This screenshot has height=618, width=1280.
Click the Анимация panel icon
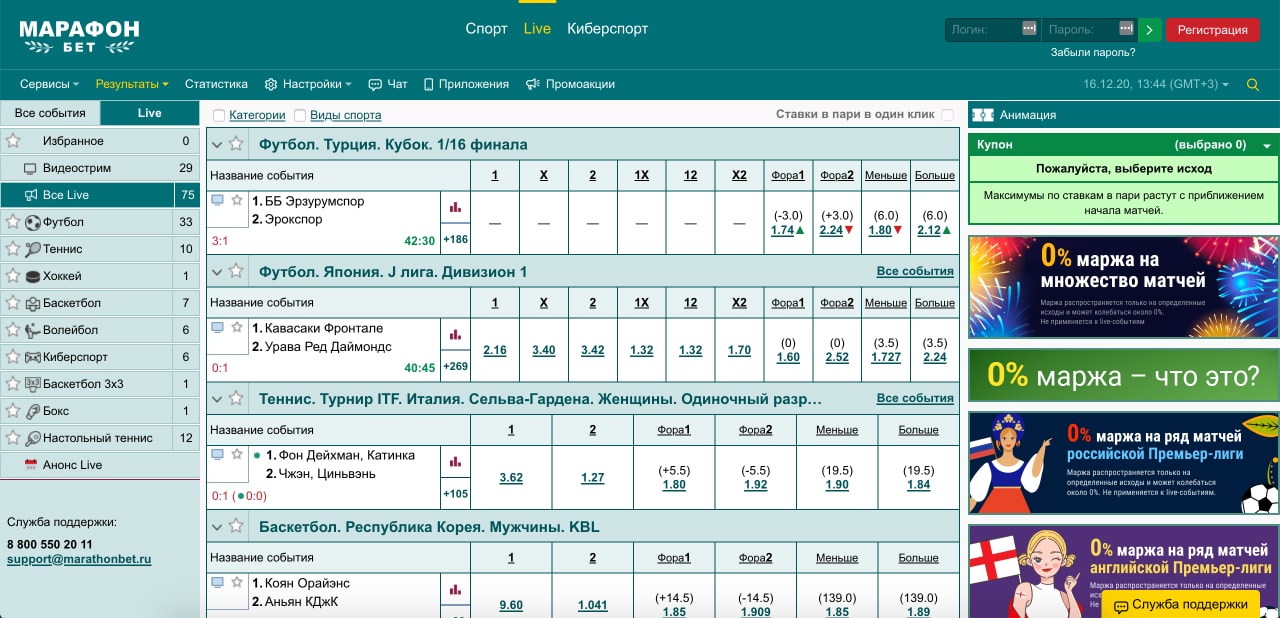[x=982, y=115]
